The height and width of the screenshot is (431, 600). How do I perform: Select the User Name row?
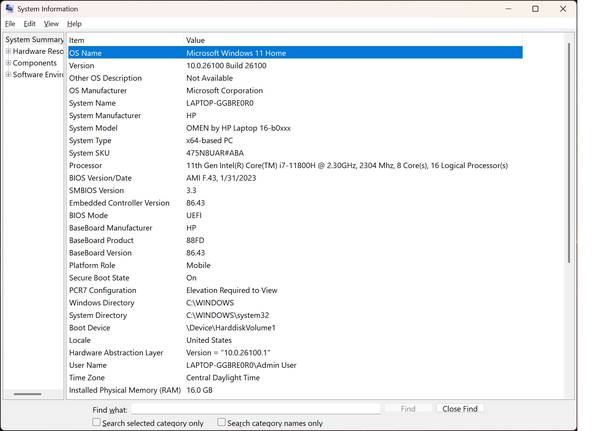tap(295, 365)
